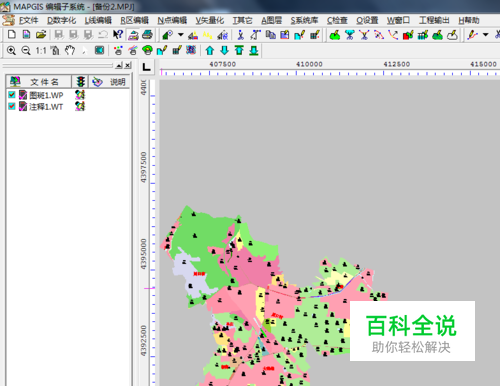Click the blue down arrow icon
The width and height of the screenshot is (500, 386).
[x=225, y=51]
